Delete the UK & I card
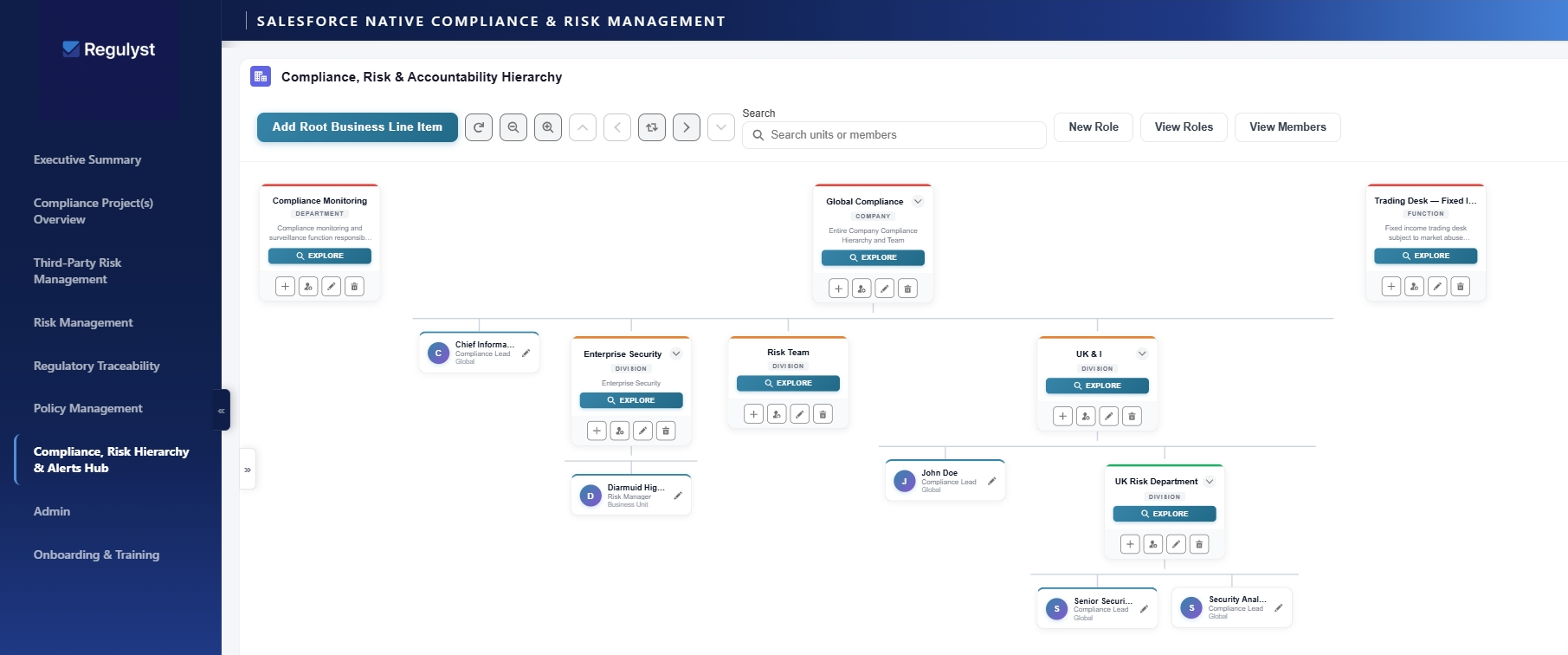1568x655 pixels. pyautogui.click(x=1132, y=417)
